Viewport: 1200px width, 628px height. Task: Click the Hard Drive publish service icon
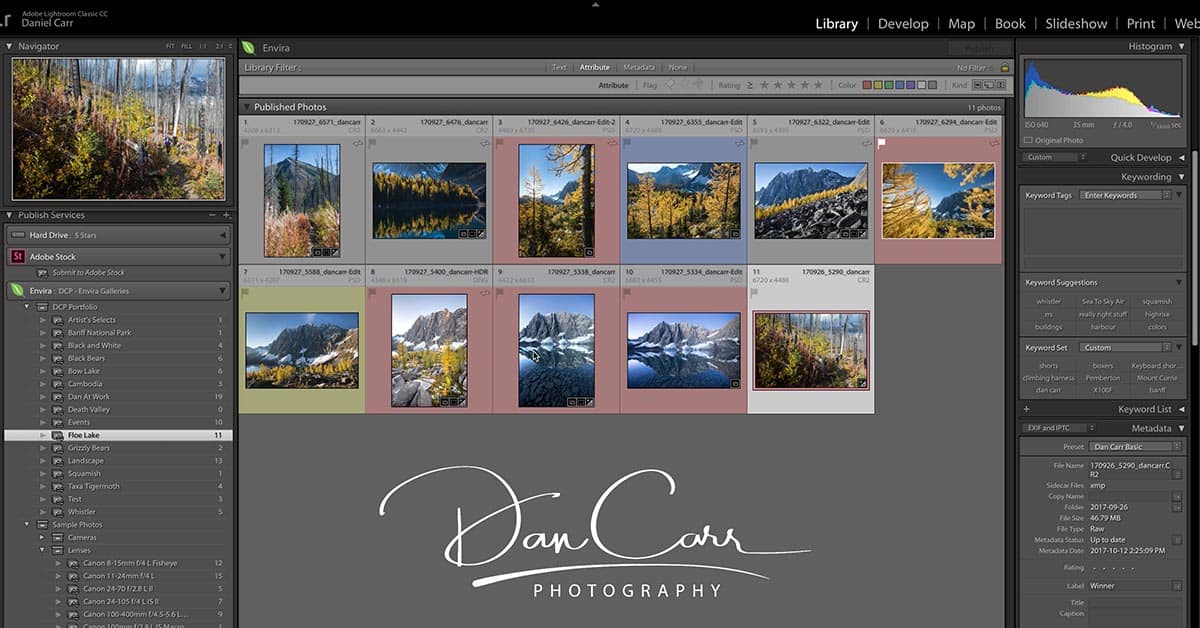click(17, 234)
